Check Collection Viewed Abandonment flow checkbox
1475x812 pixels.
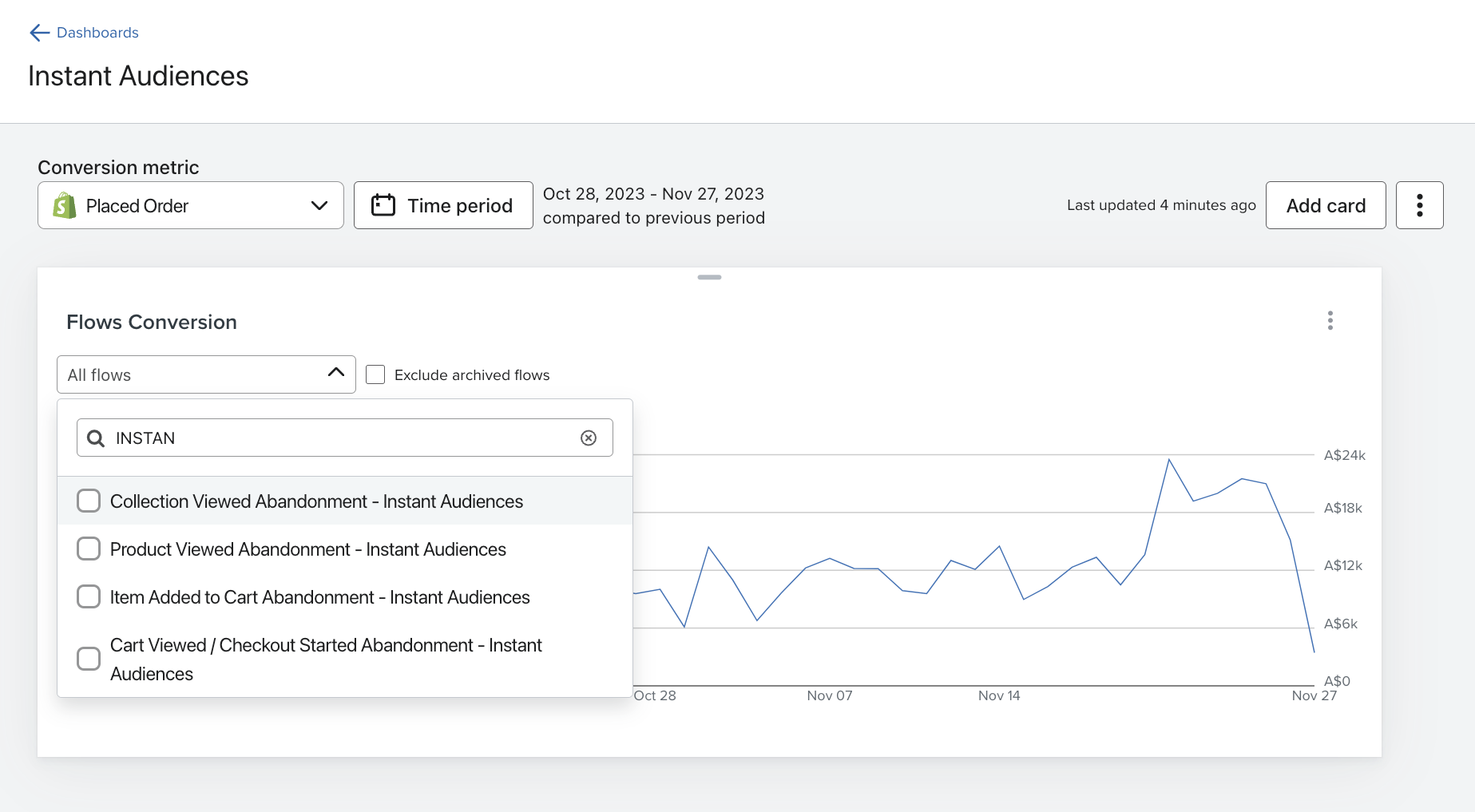coord(89,501)
